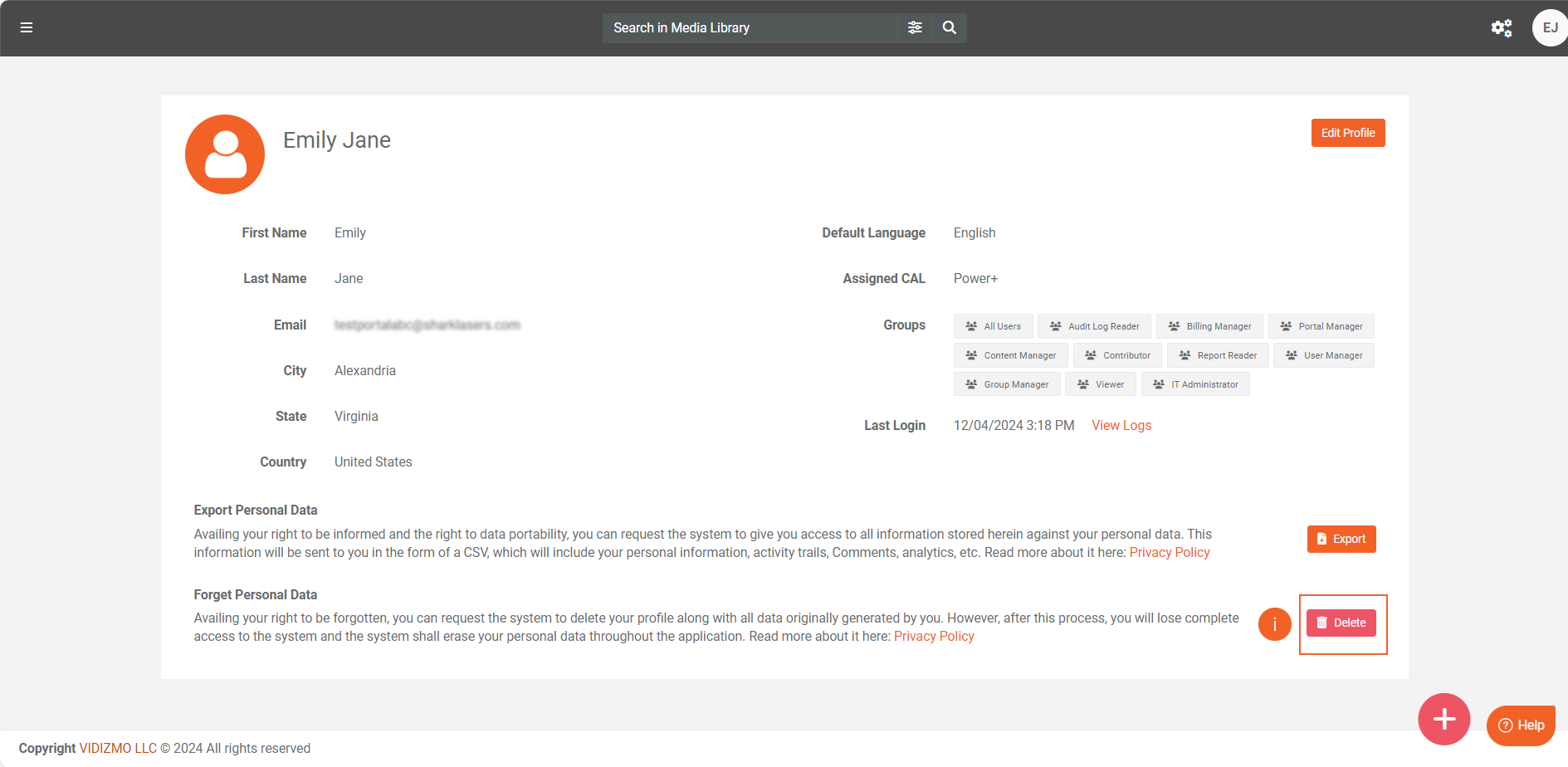Open the Help widget
This screenshot has width=1568, height=767.
pos(1521,725)
